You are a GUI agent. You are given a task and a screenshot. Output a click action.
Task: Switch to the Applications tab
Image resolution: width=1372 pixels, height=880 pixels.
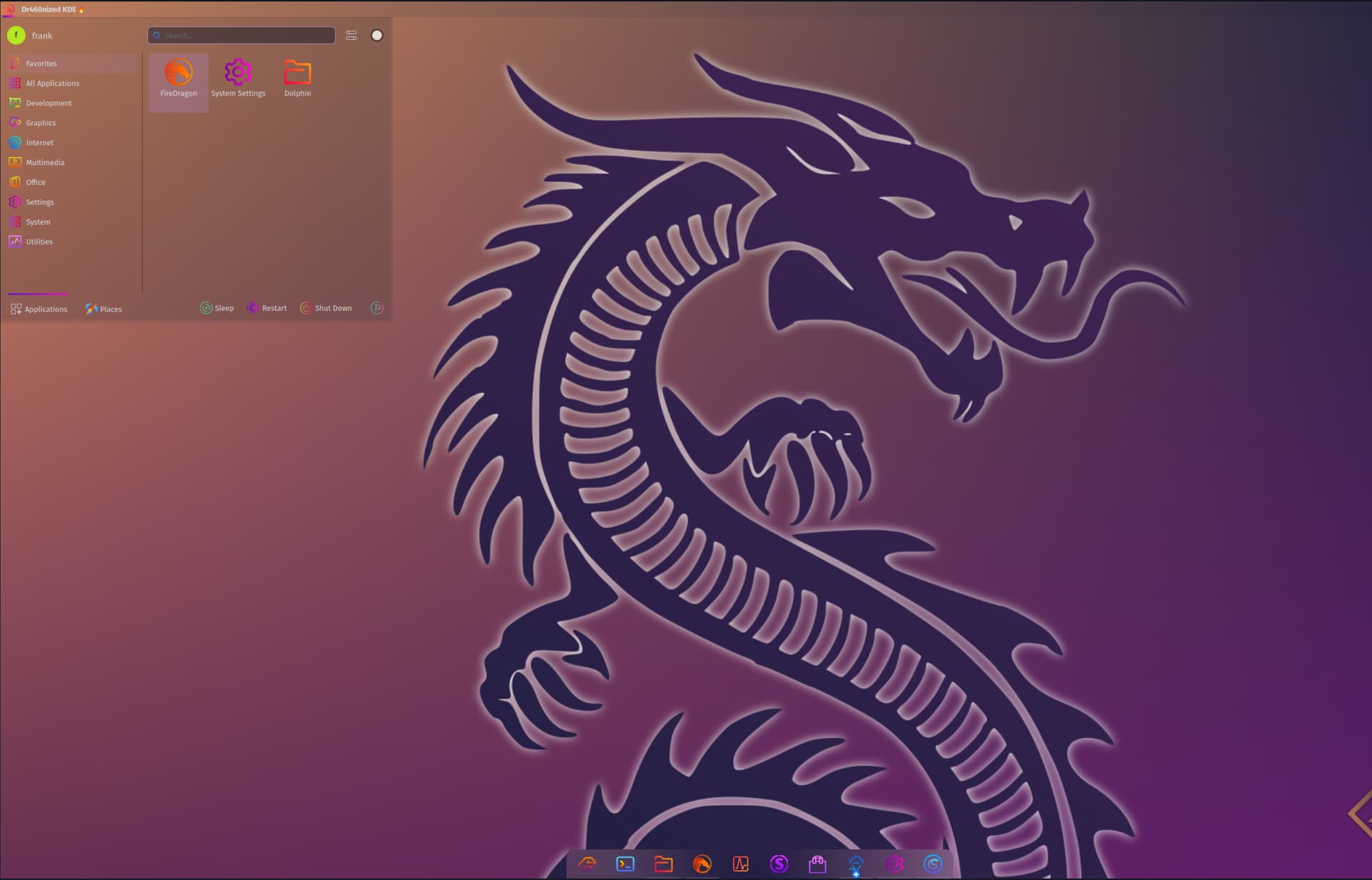click(39, 309)
